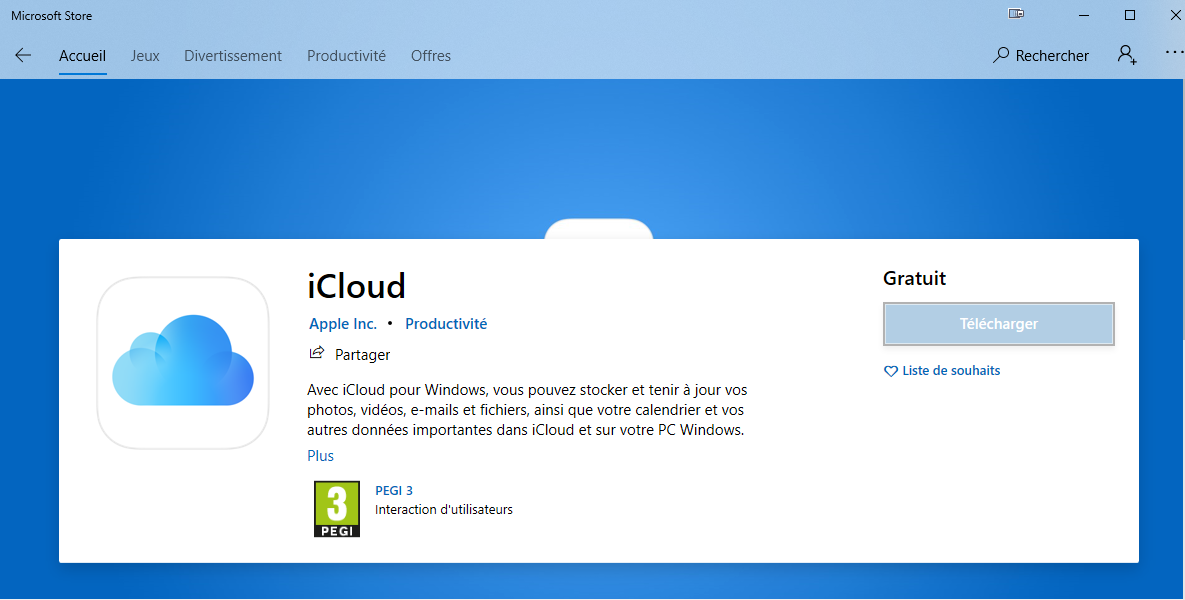This screenshot has height=600, width=1185.
Task: Click the Partager share icon
Action: point(317,353)
